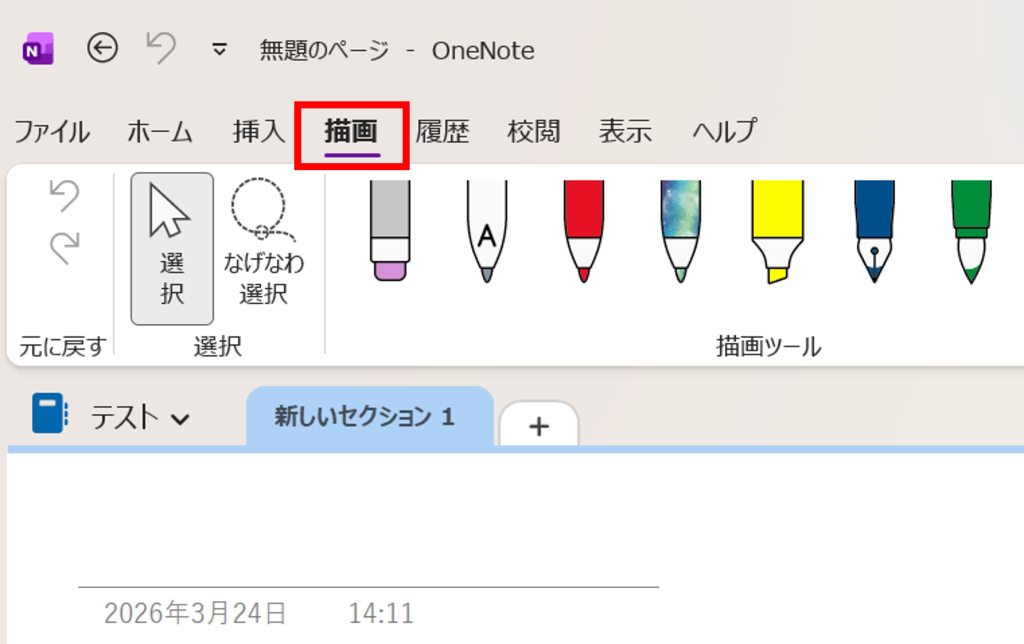Image resolution: width=1024 pixels, height=644 pixels.
Task: Open the quick access toolbar dropdown
Action: coord(220,49)
